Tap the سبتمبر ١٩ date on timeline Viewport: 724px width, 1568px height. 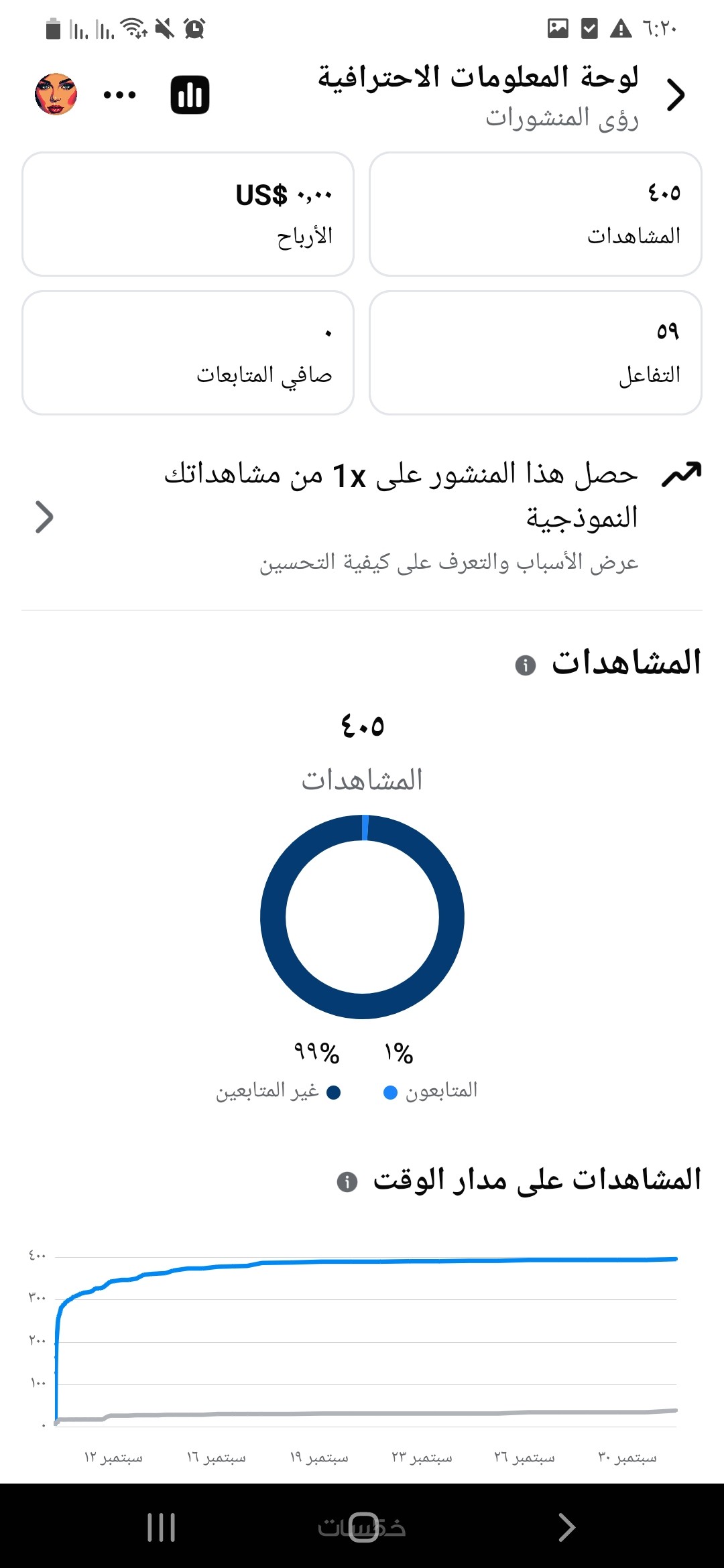(319, 1457)
